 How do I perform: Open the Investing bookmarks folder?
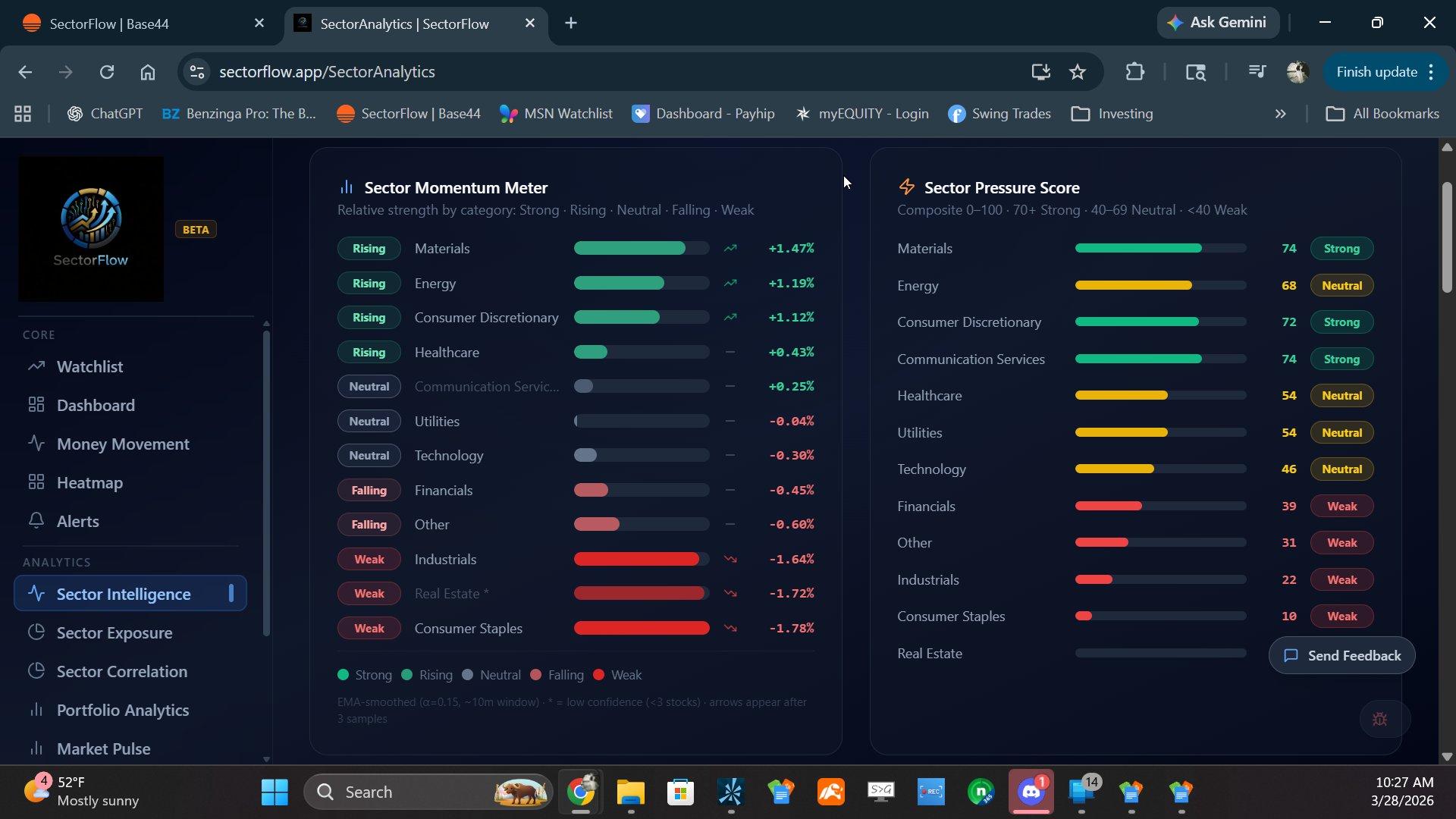pos(1112,114)
